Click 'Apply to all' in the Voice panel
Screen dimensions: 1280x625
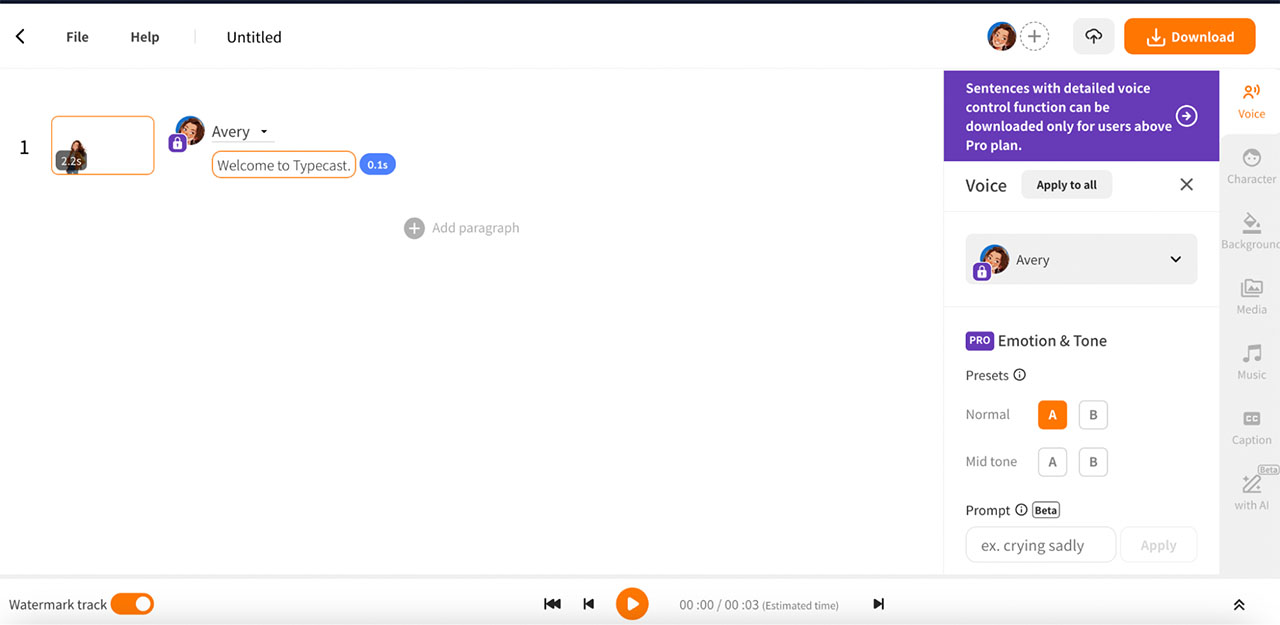tap(1066, 184)
